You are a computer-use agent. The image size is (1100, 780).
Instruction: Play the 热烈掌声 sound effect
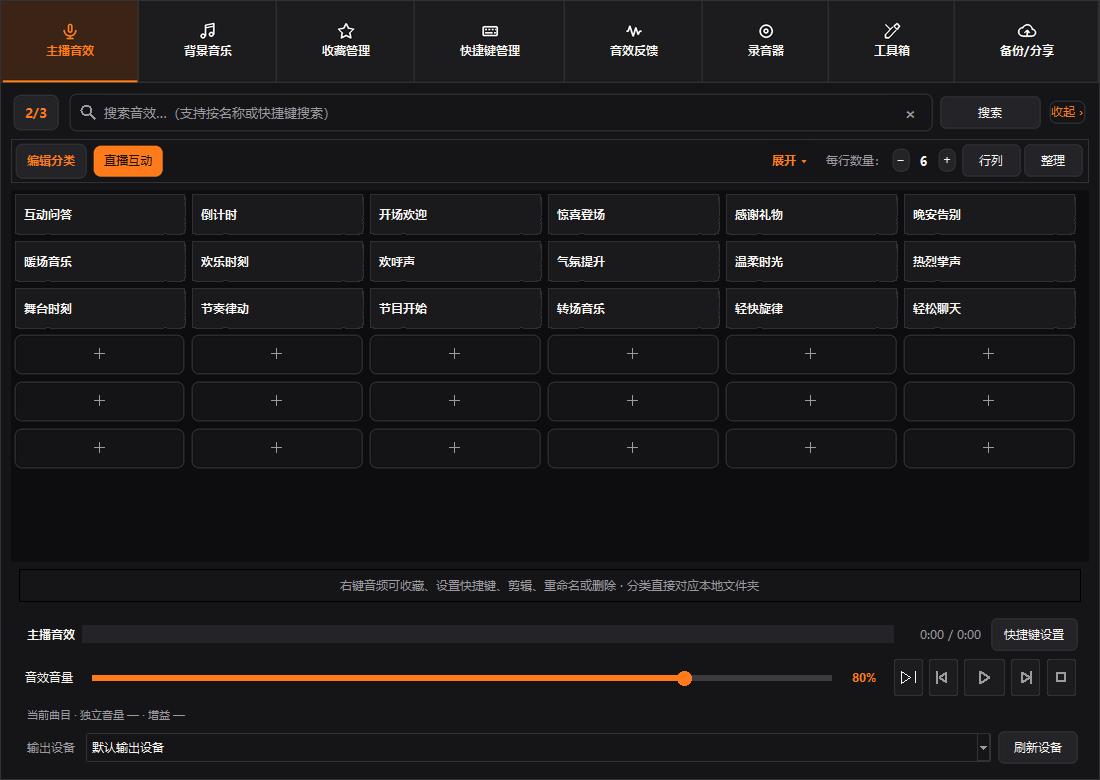pos(989,262)
